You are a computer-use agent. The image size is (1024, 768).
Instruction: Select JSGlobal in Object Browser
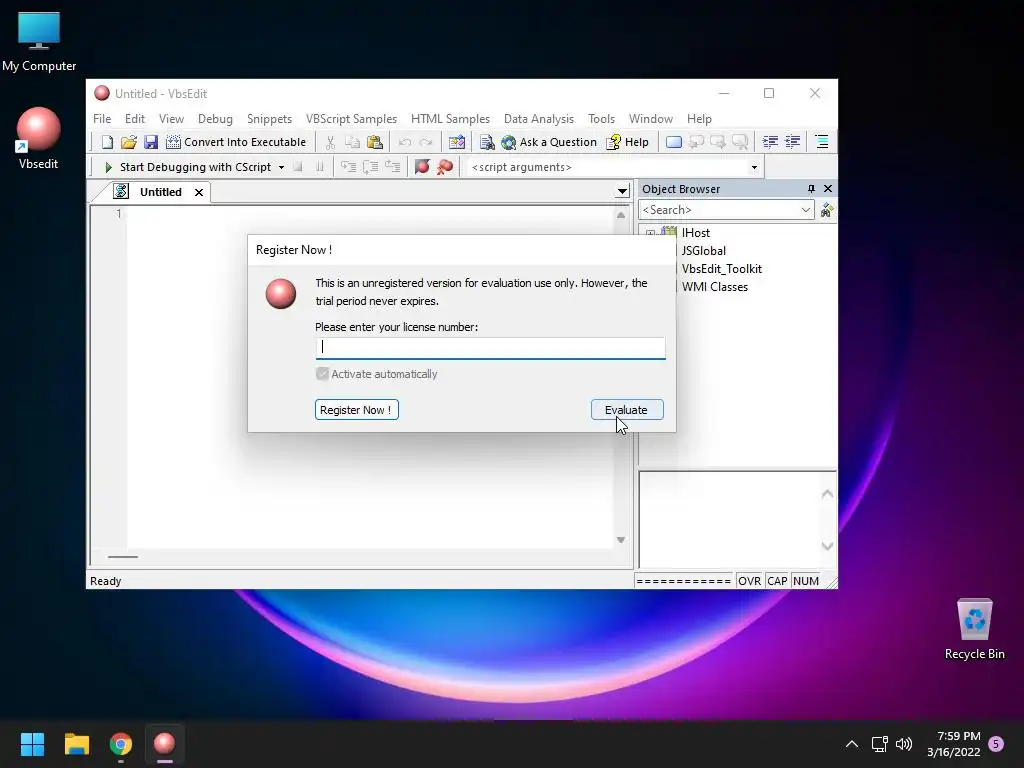tap(703, 251)
